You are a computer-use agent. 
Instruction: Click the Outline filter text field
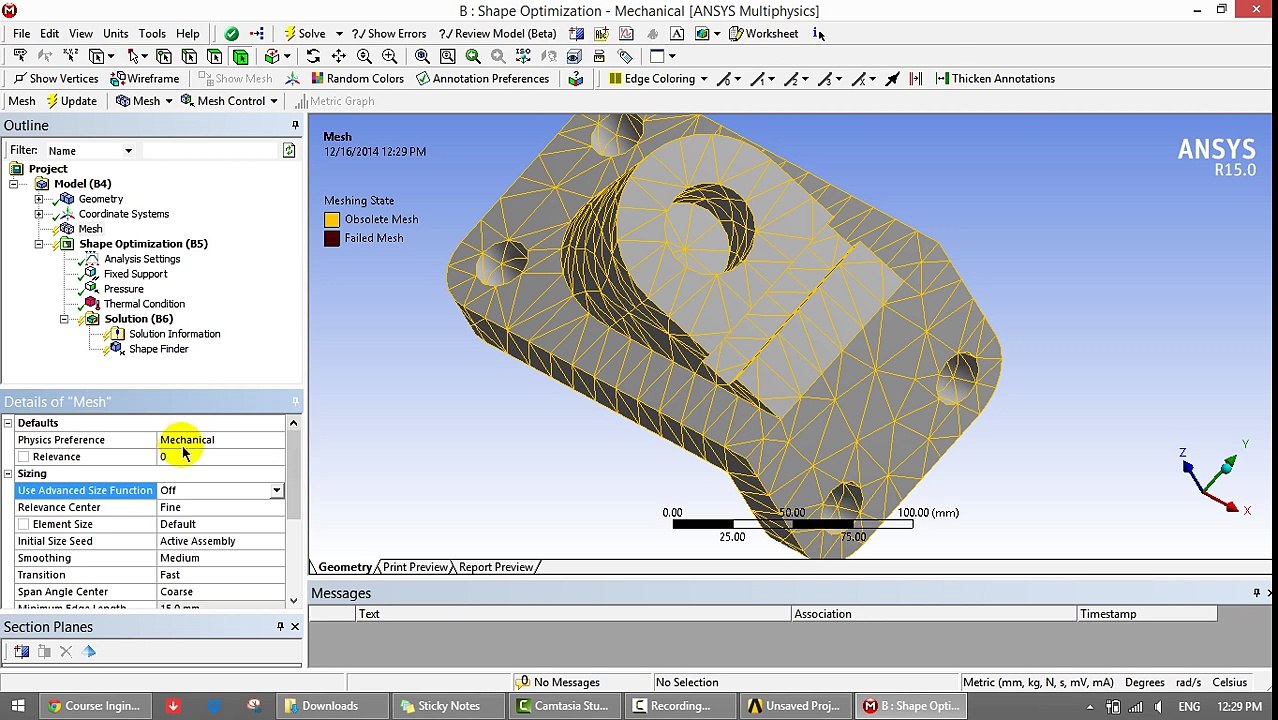[208, 150]
